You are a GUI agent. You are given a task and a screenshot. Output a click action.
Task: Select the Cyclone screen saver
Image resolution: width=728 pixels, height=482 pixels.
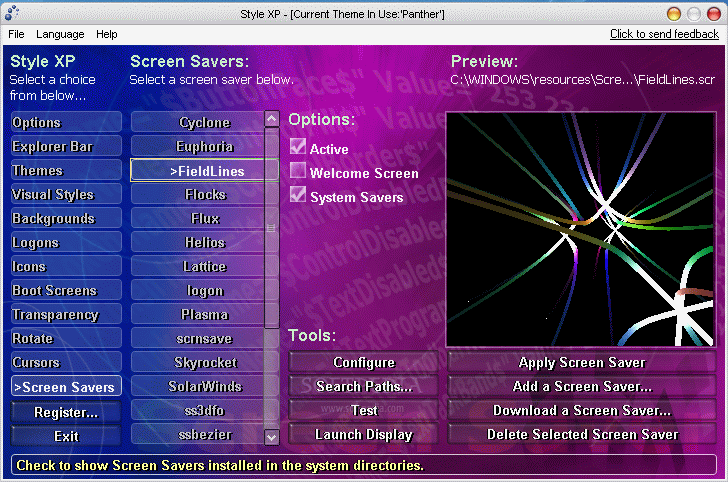(198, 122)
